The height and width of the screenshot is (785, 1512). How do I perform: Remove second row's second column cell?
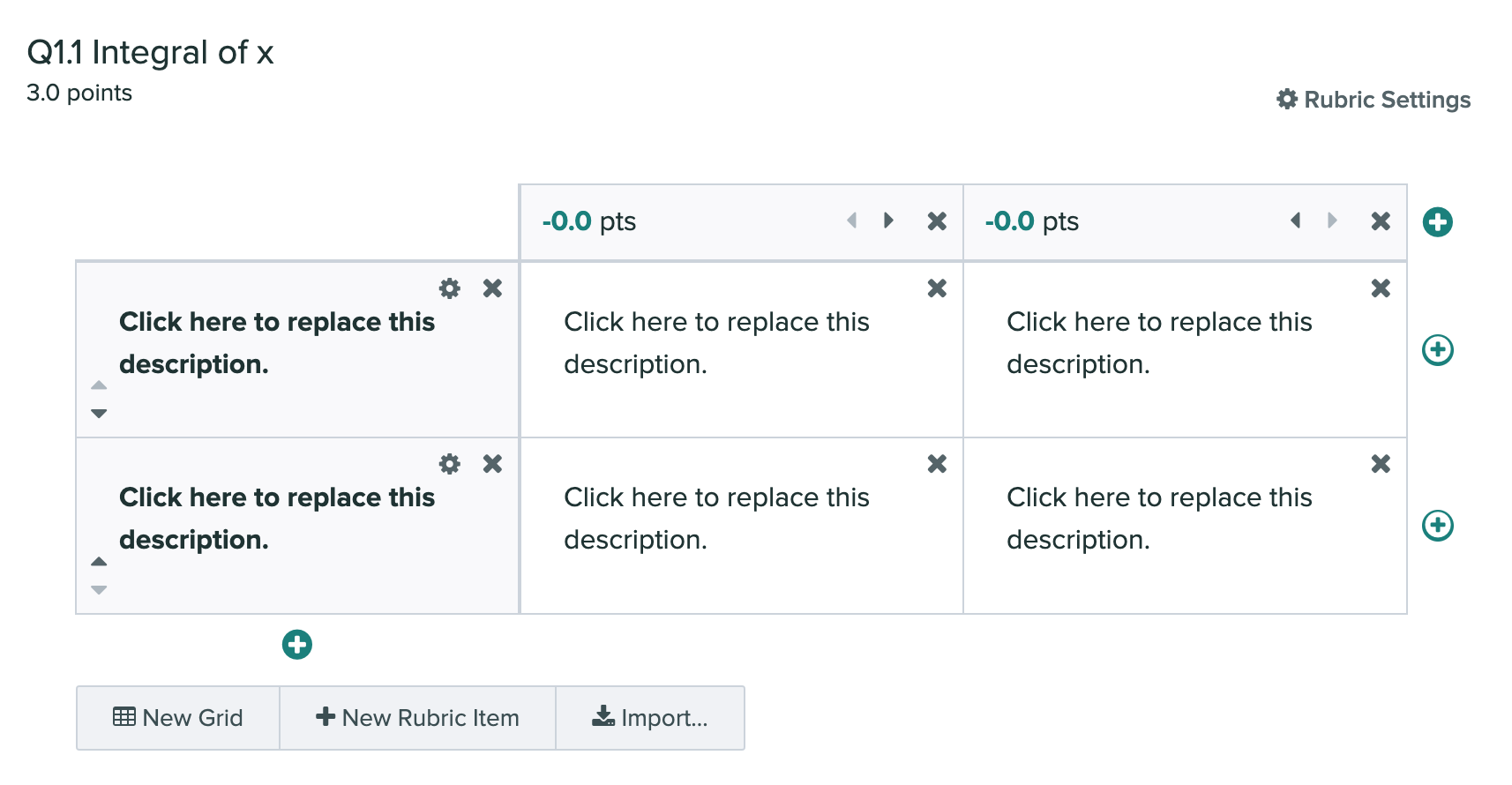1381,464
